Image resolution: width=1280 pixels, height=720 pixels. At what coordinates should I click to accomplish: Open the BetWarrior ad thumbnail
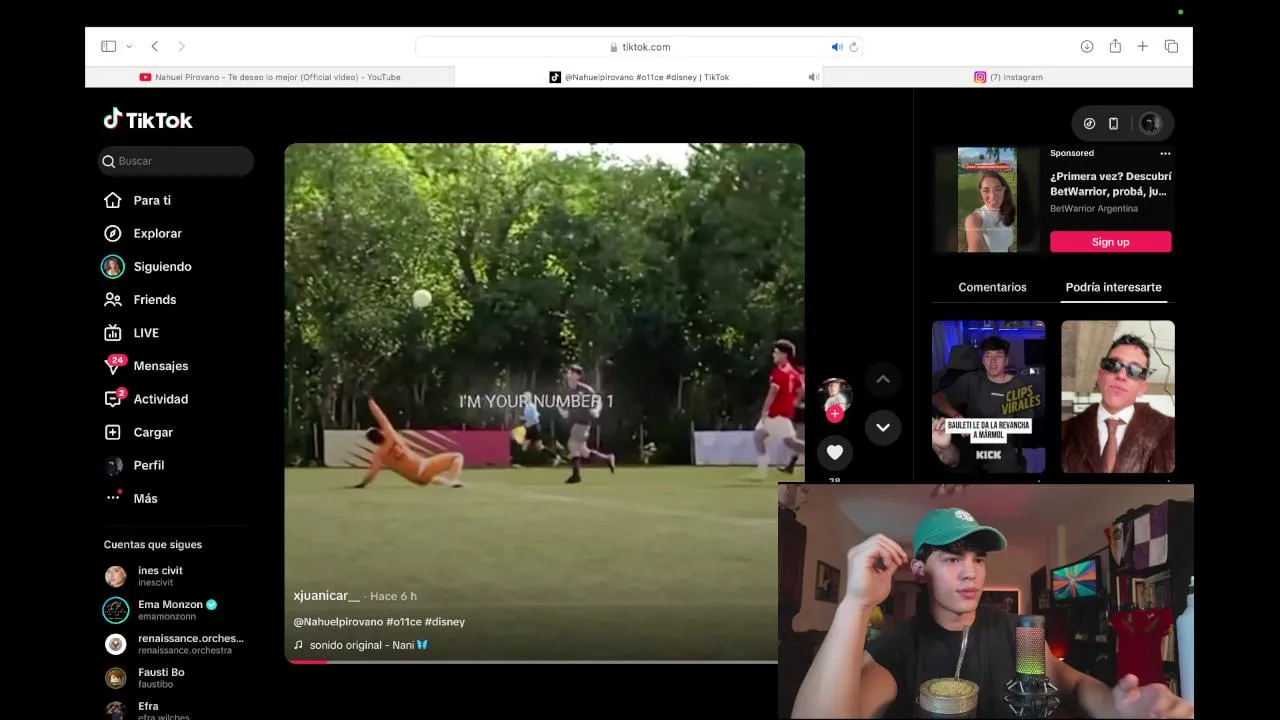986,200
